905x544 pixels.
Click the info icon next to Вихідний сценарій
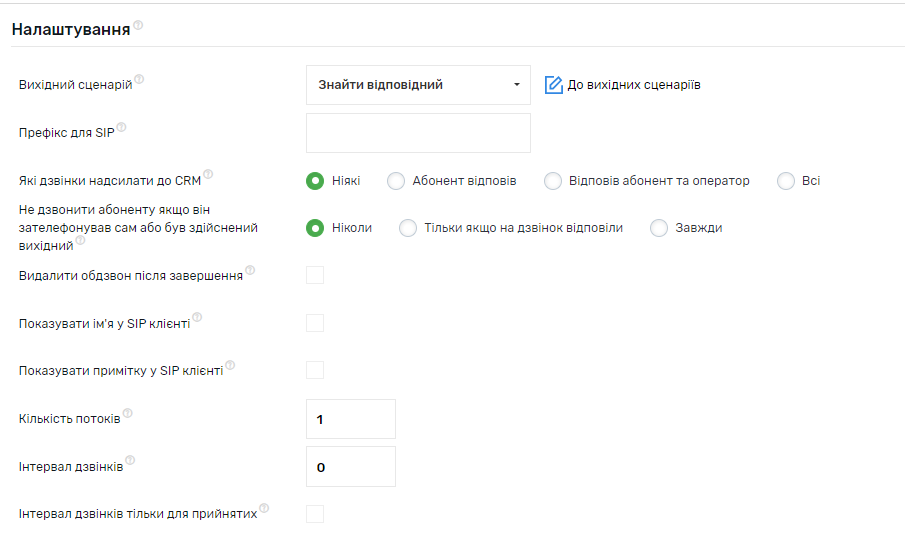point(139,80)
